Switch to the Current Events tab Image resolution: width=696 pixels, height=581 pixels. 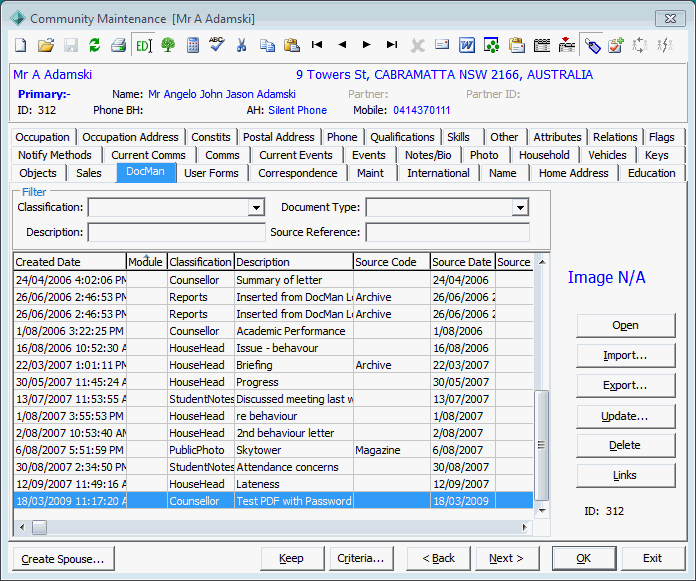tap(296, 155)
